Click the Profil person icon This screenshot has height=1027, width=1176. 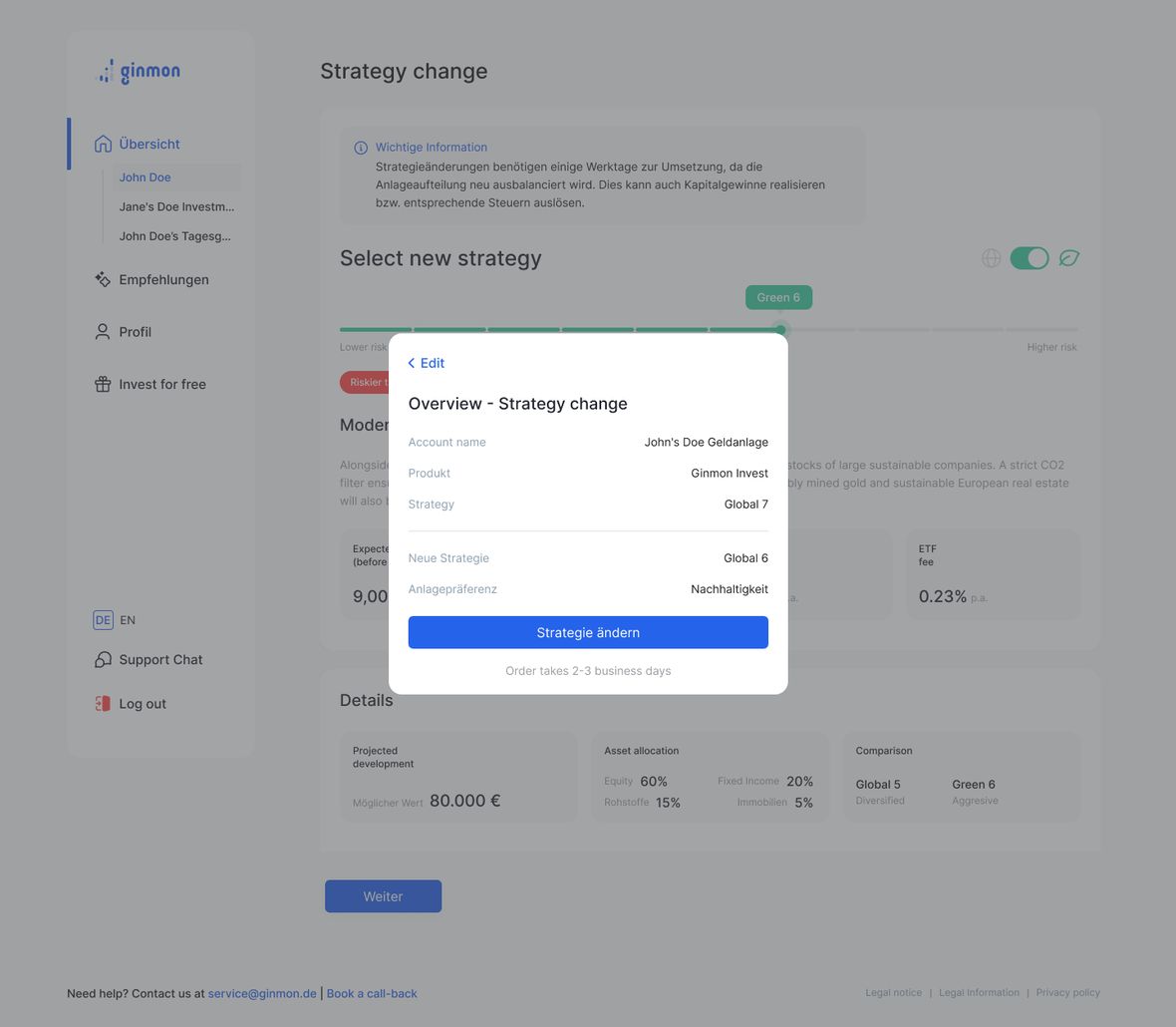coord(103,332)
